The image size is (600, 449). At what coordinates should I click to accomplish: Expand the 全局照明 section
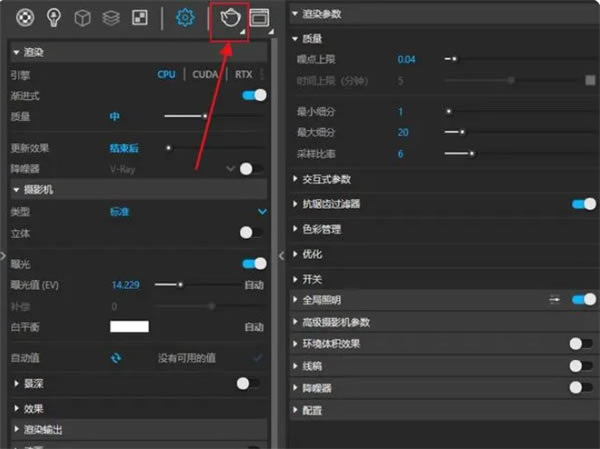click(295, 299)
